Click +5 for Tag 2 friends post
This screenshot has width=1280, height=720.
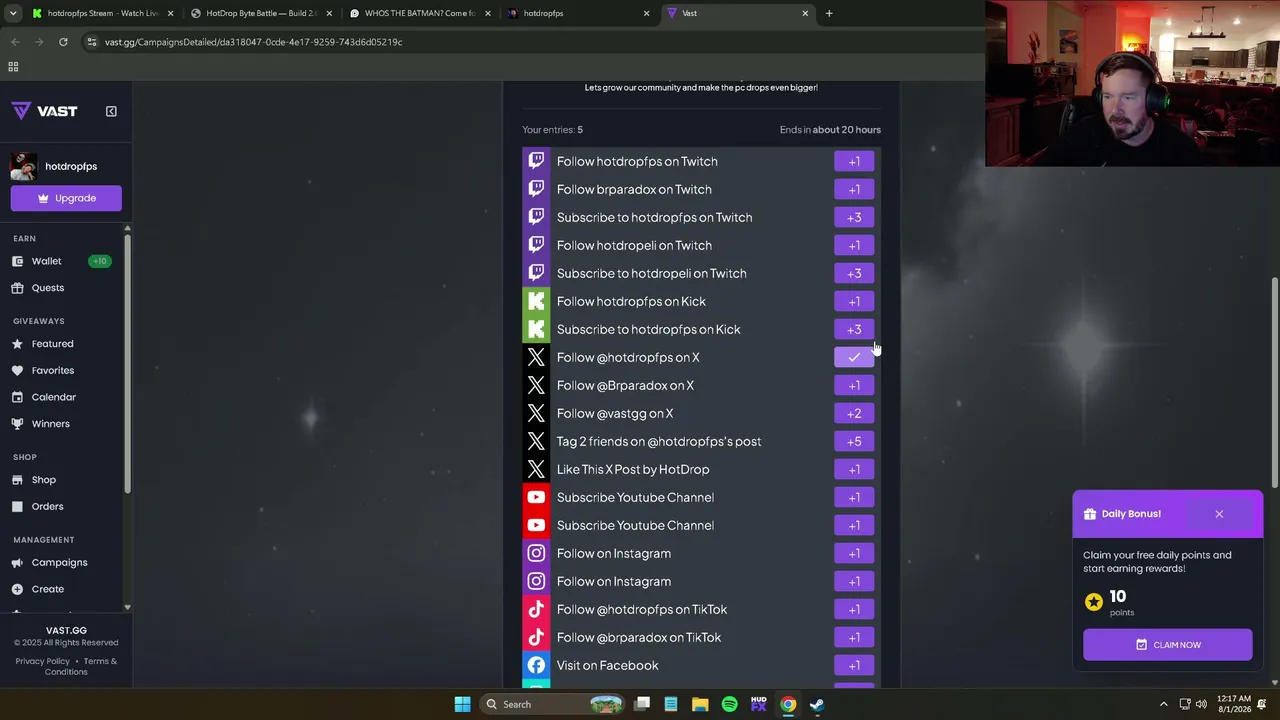tap(854, 441)
